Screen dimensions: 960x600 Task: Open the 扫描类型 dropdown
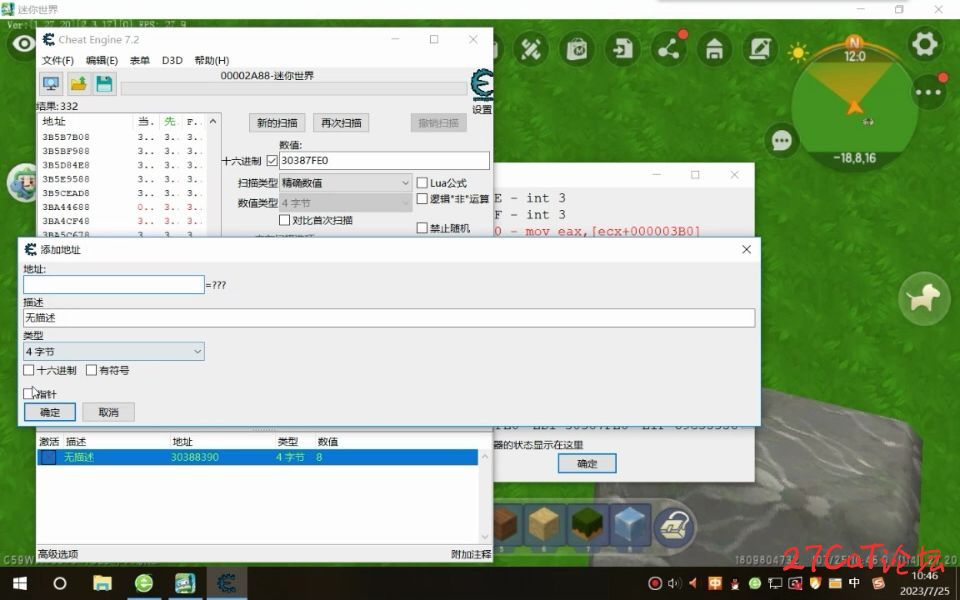tap(345, 182)
